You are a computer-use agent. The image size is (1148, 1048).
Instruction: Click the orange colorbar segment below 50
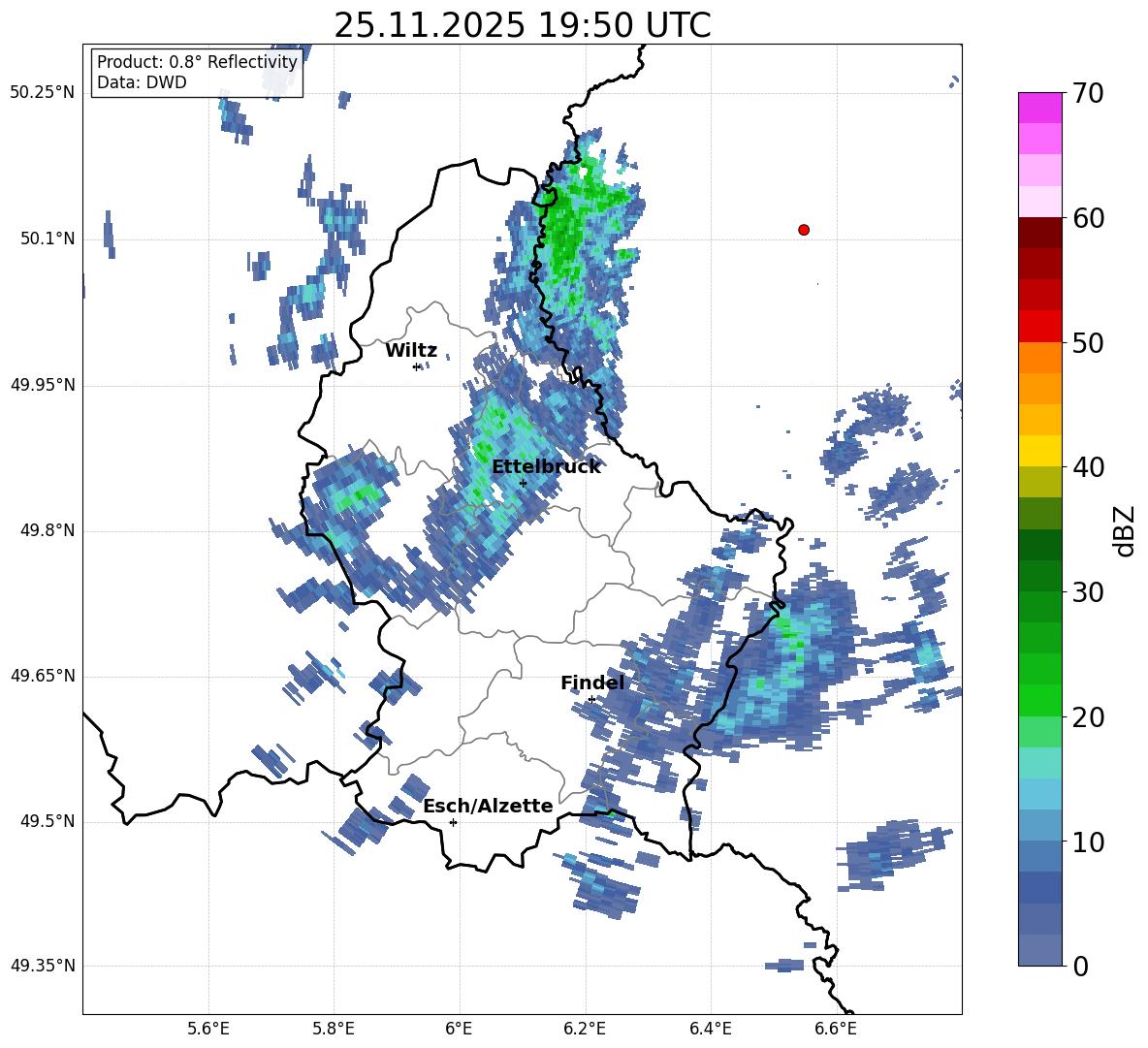click(x=1039, y=357)
